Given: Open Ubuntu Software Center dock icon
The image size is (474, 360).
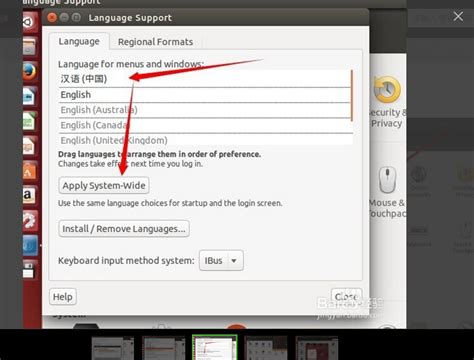Looking at the screenshot, I should click(29, 171).
